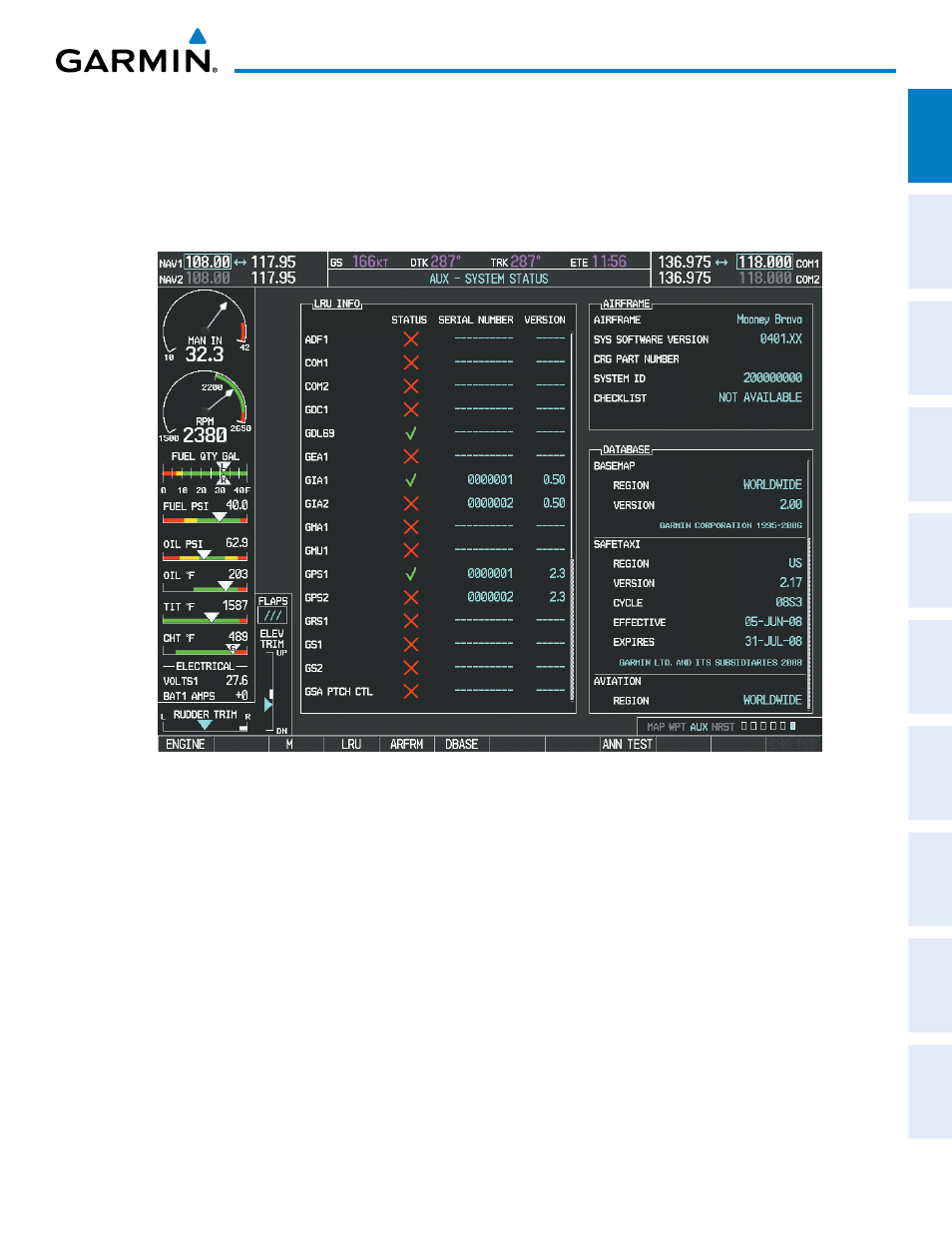952x1233 pixels.
Task: Click the TIT 1587 temperature reading
Action: (235, 606)
